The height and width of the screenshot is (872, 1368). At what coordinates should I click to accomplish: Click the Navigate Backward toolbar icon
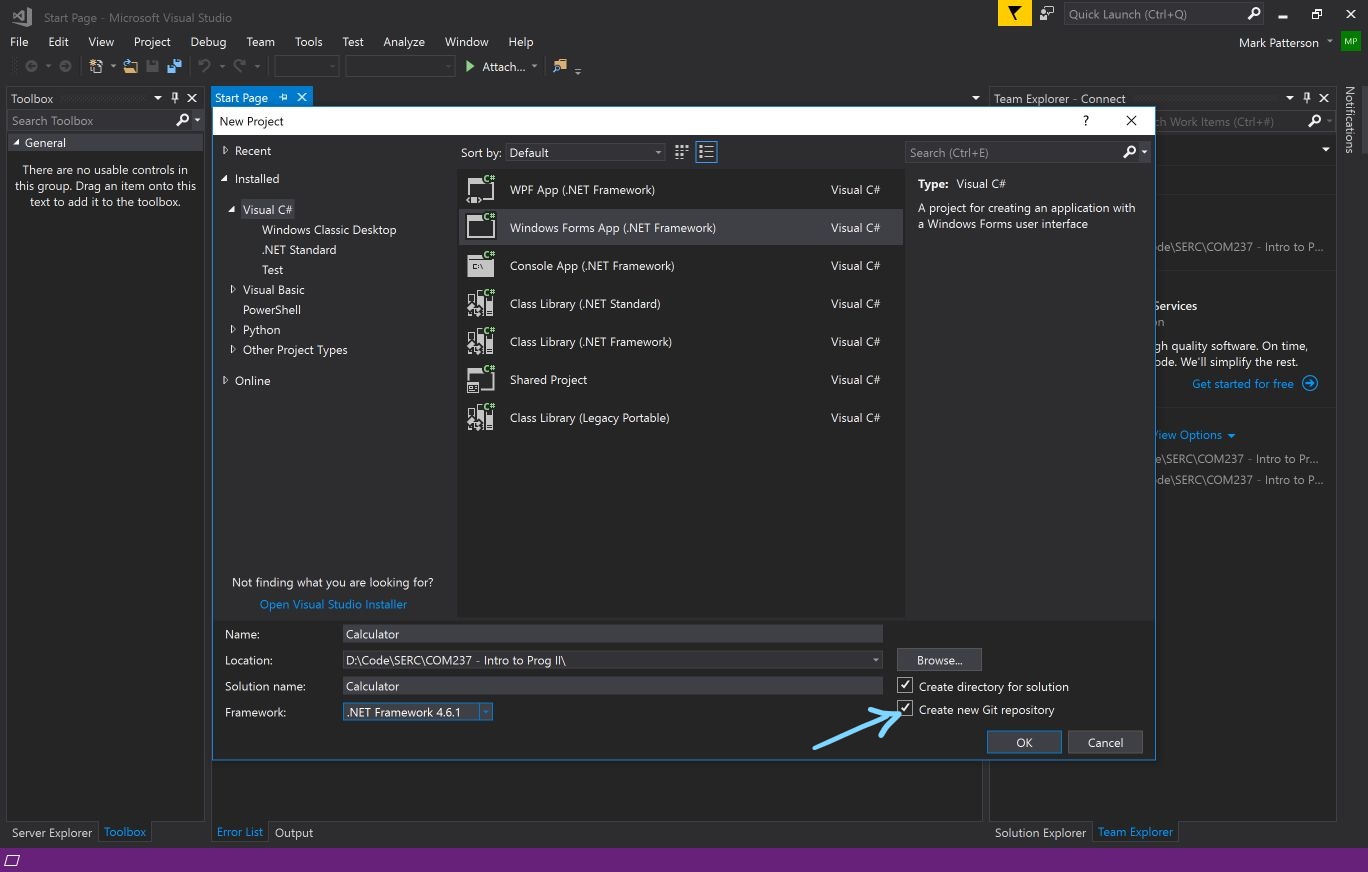(31, 66)
